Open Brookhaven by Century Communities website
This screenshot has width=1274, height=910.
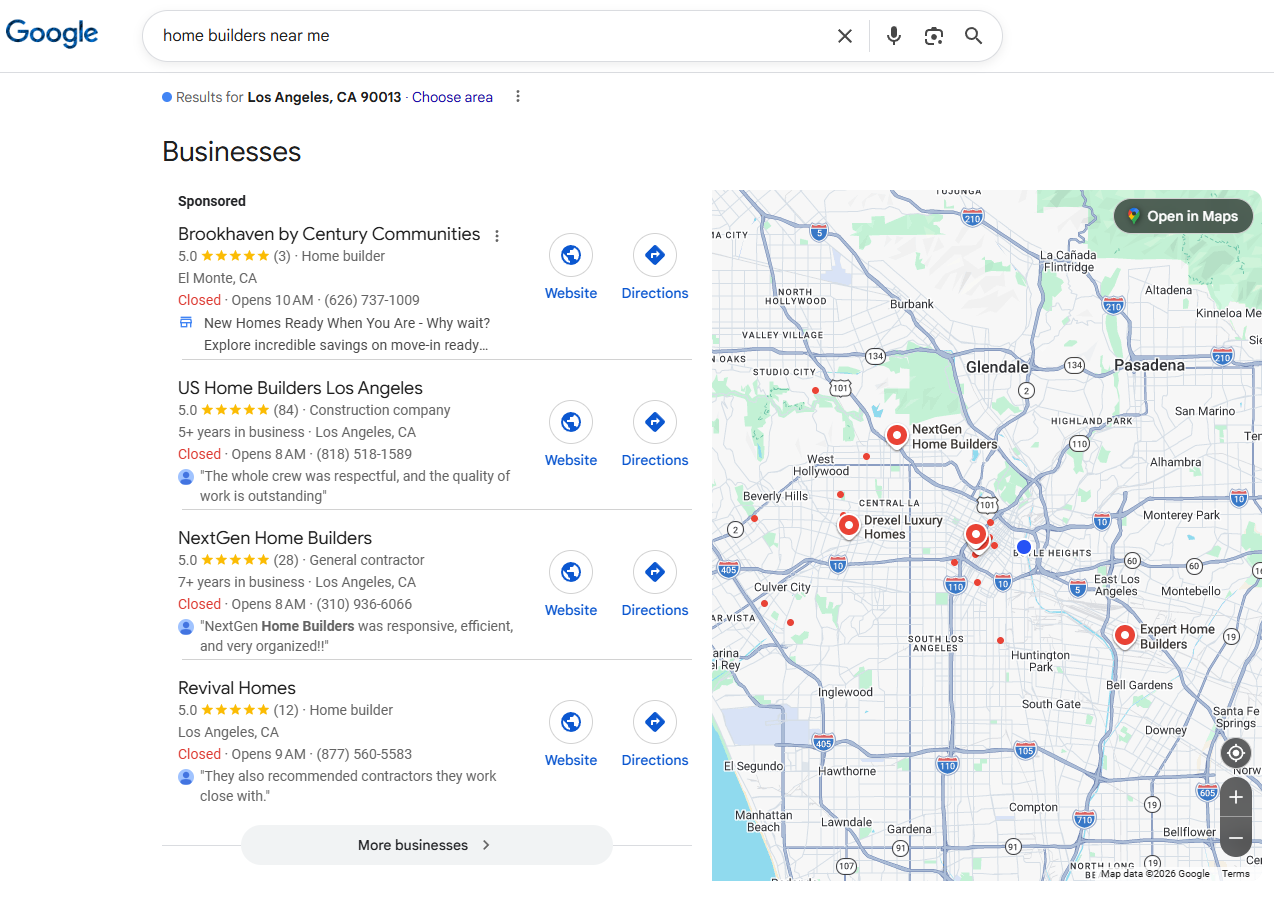571,256
